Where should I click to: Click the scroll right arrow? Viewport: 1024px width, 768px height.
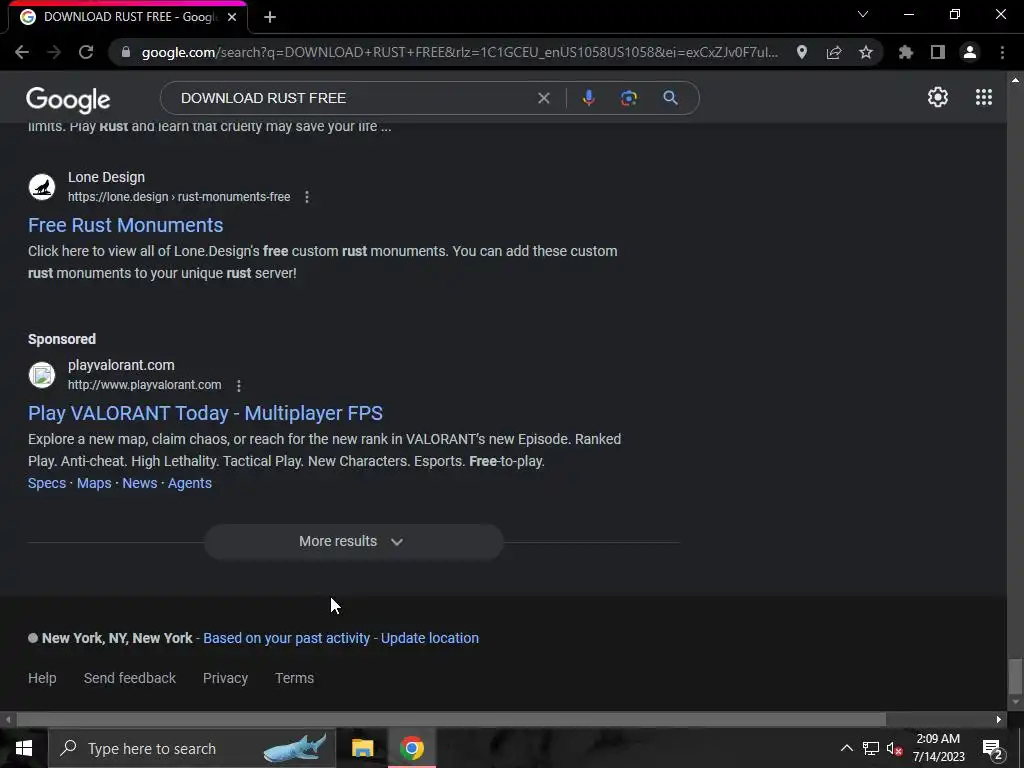[999, 720]
